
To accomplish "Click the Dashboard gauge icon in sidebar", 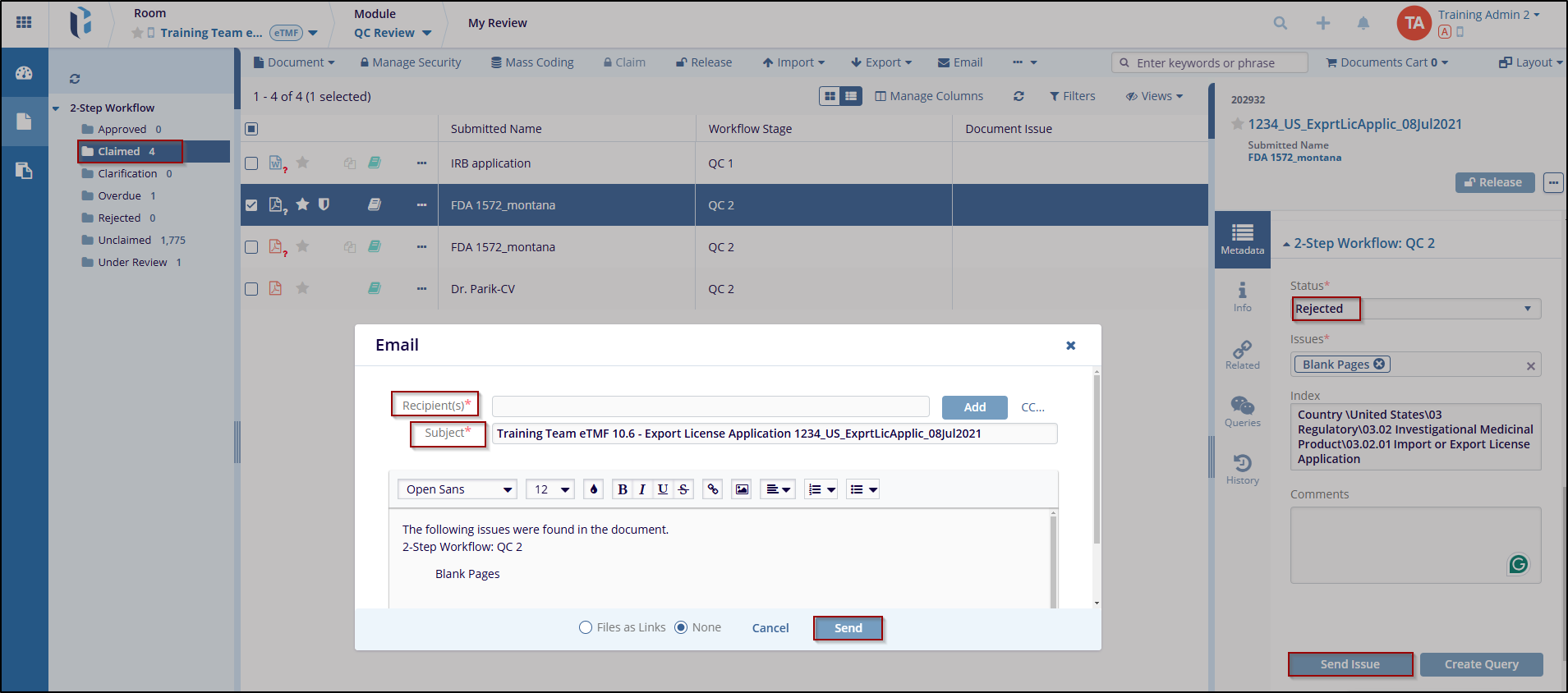I will 24,73.
